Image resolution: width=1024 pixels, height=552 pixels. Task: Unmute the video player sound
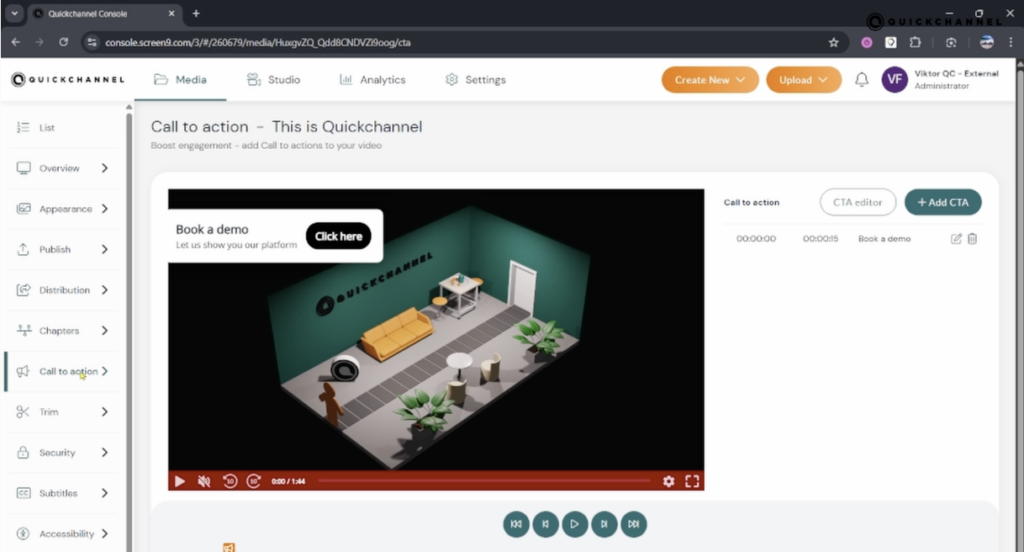click(x=204, y=481)
